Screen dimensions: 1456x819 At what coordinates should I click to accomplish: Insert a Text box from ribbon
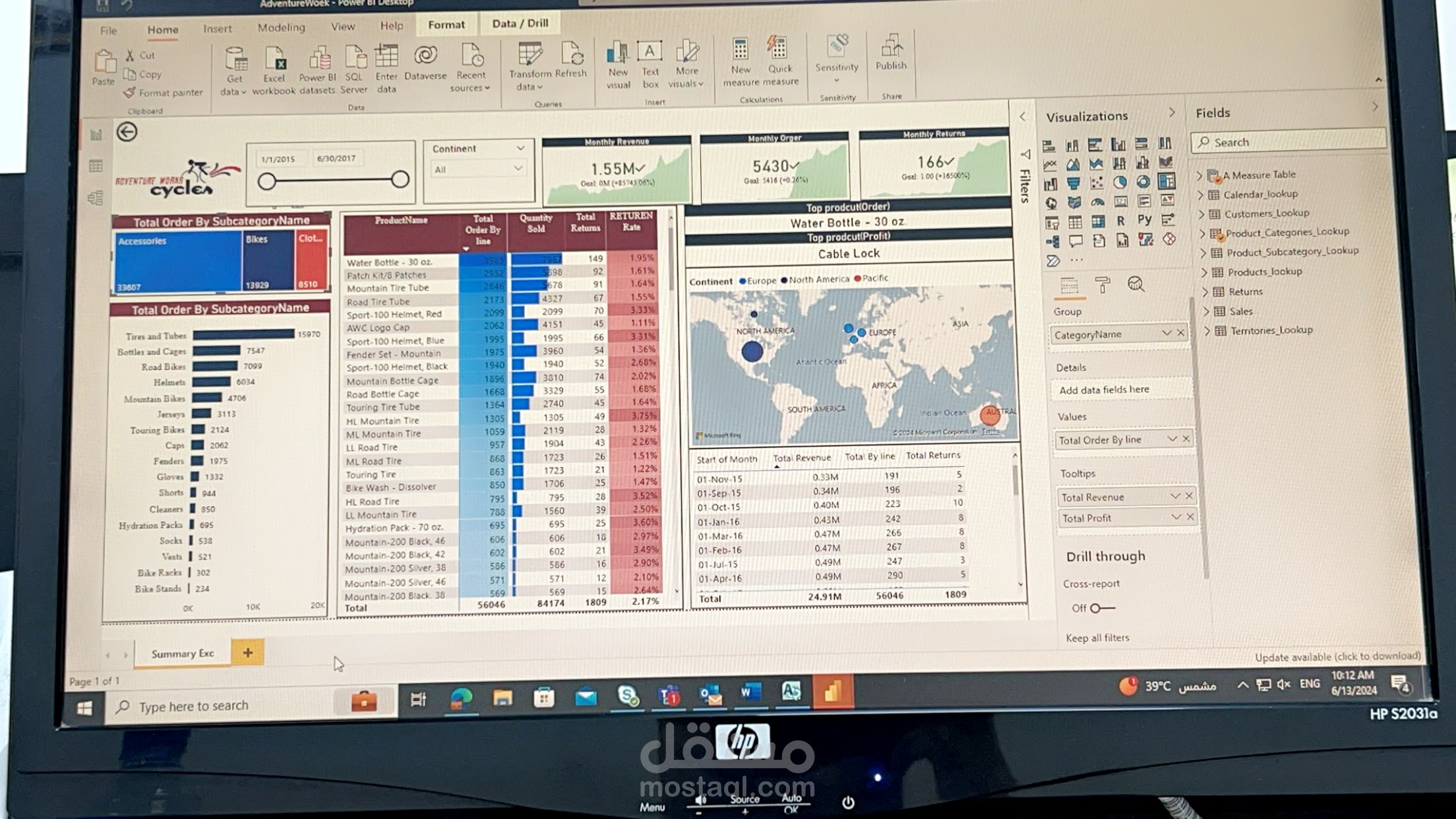pos(650,65)
